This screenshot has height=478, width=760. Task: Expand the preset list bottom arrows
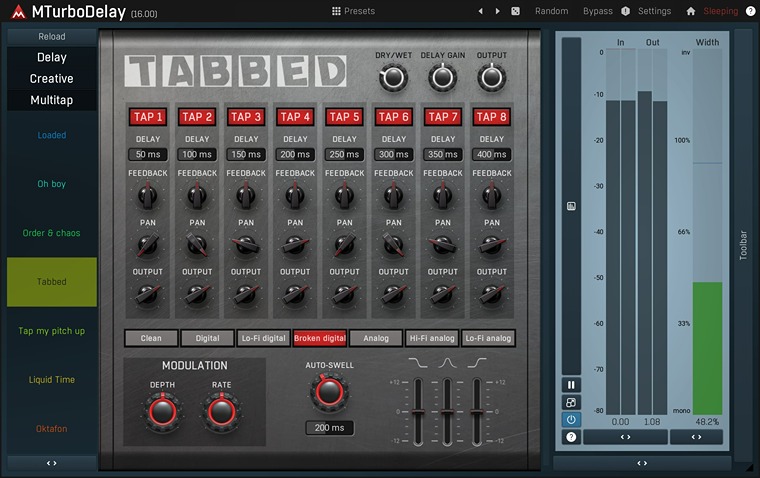click(x=51, y=463)
